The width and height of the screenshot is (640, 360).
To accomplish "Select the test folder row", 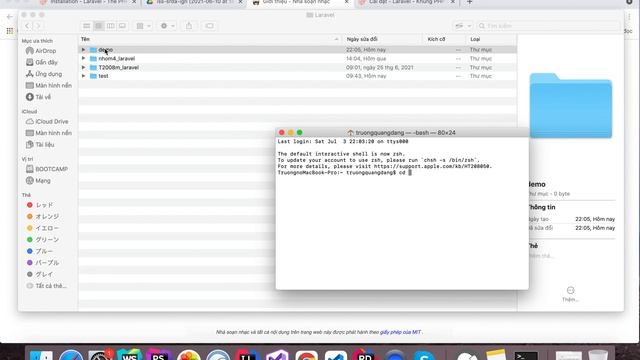I will [x=298, y=76].
